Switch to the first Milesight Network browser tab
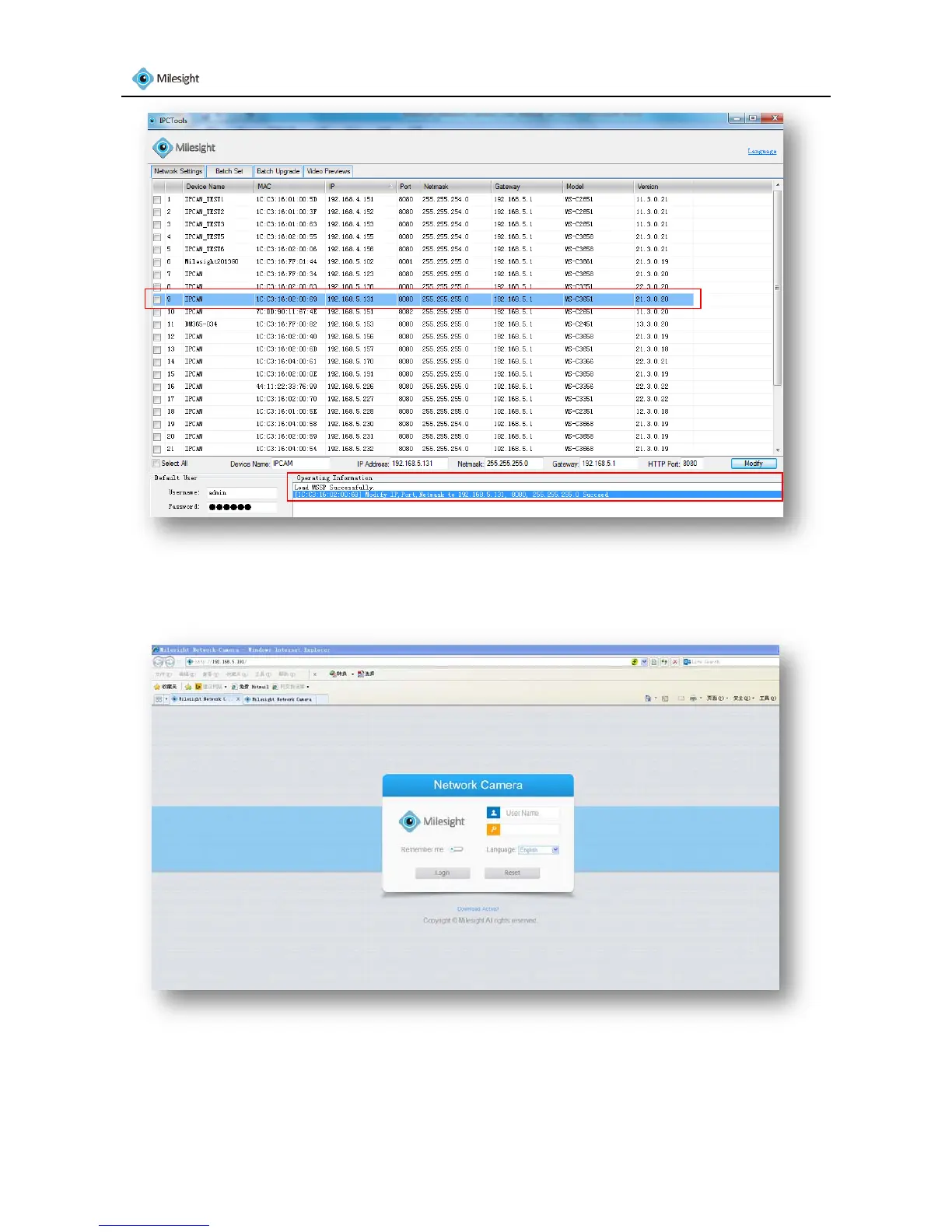 coord(205,699)
